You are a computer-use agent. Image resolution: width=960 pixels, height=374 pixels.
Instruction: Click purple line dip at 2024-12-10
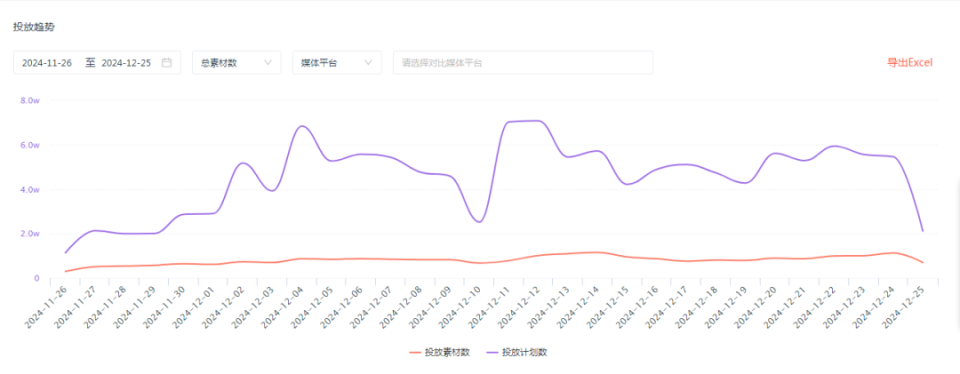point(479,222)
